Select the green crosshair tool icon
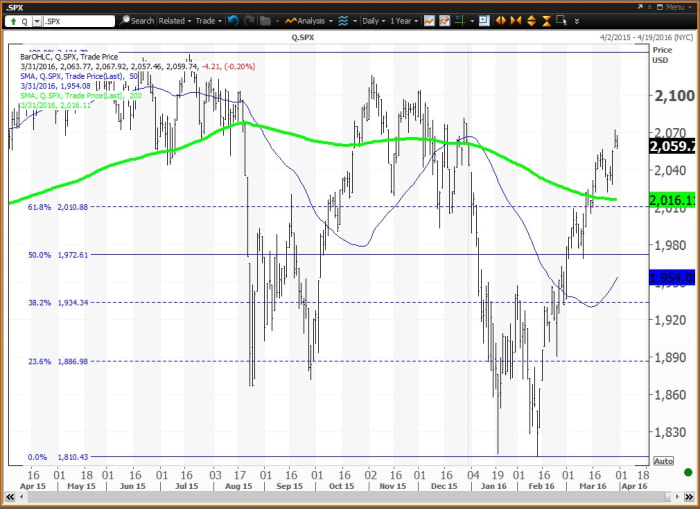 (460, 21)
